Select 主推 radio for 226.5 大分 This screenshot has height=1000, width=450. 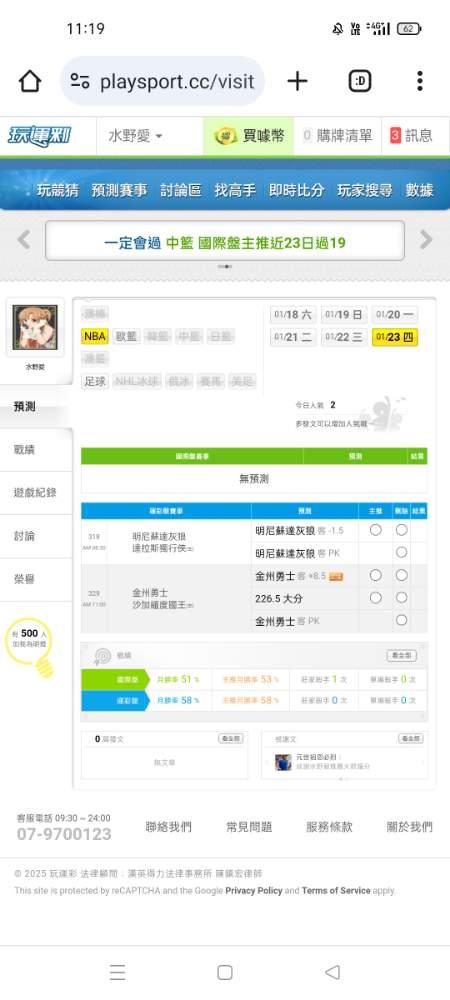tap(375, 598)
